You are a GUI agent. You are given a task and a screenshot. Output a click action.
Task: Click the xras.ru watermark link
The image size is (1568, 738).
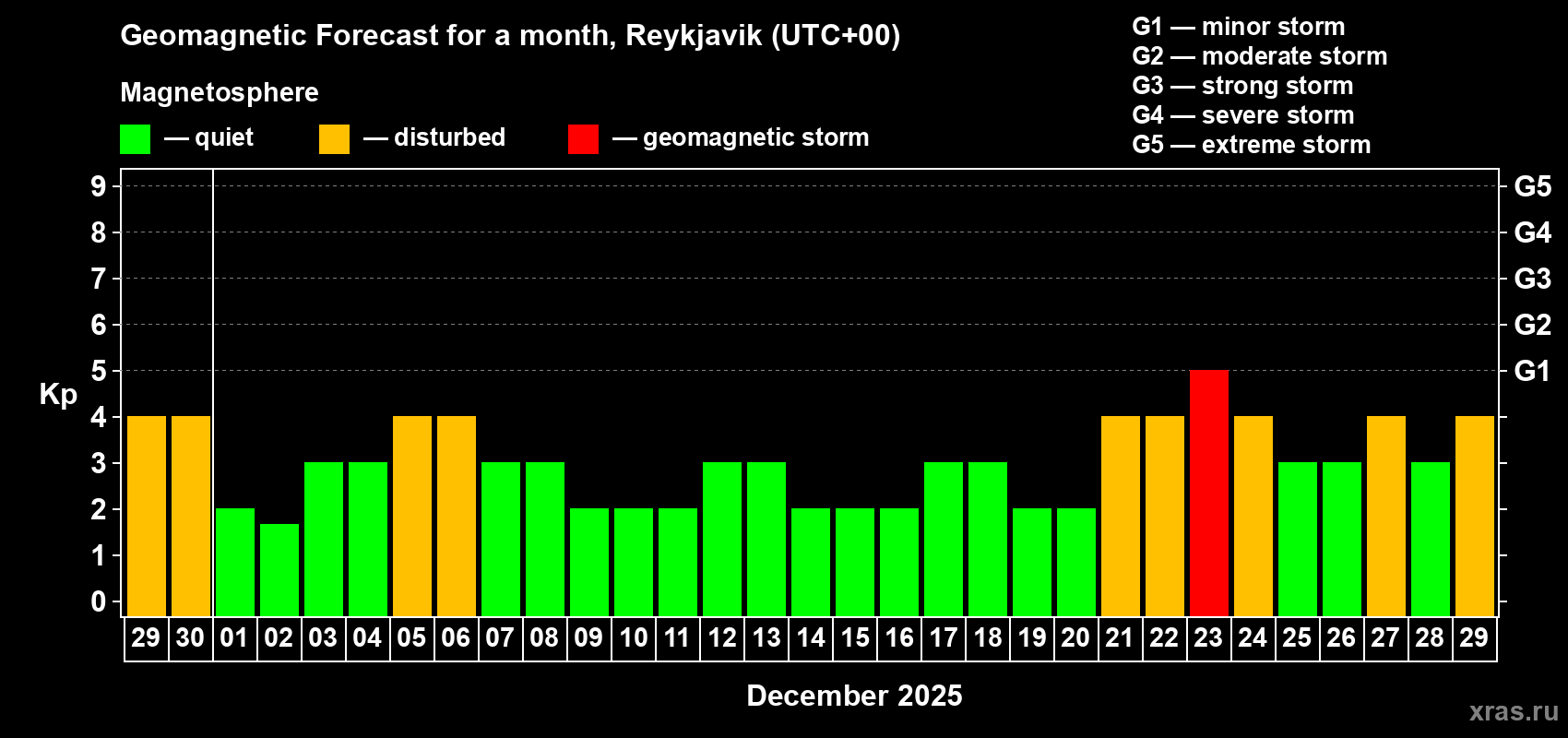1513,711
